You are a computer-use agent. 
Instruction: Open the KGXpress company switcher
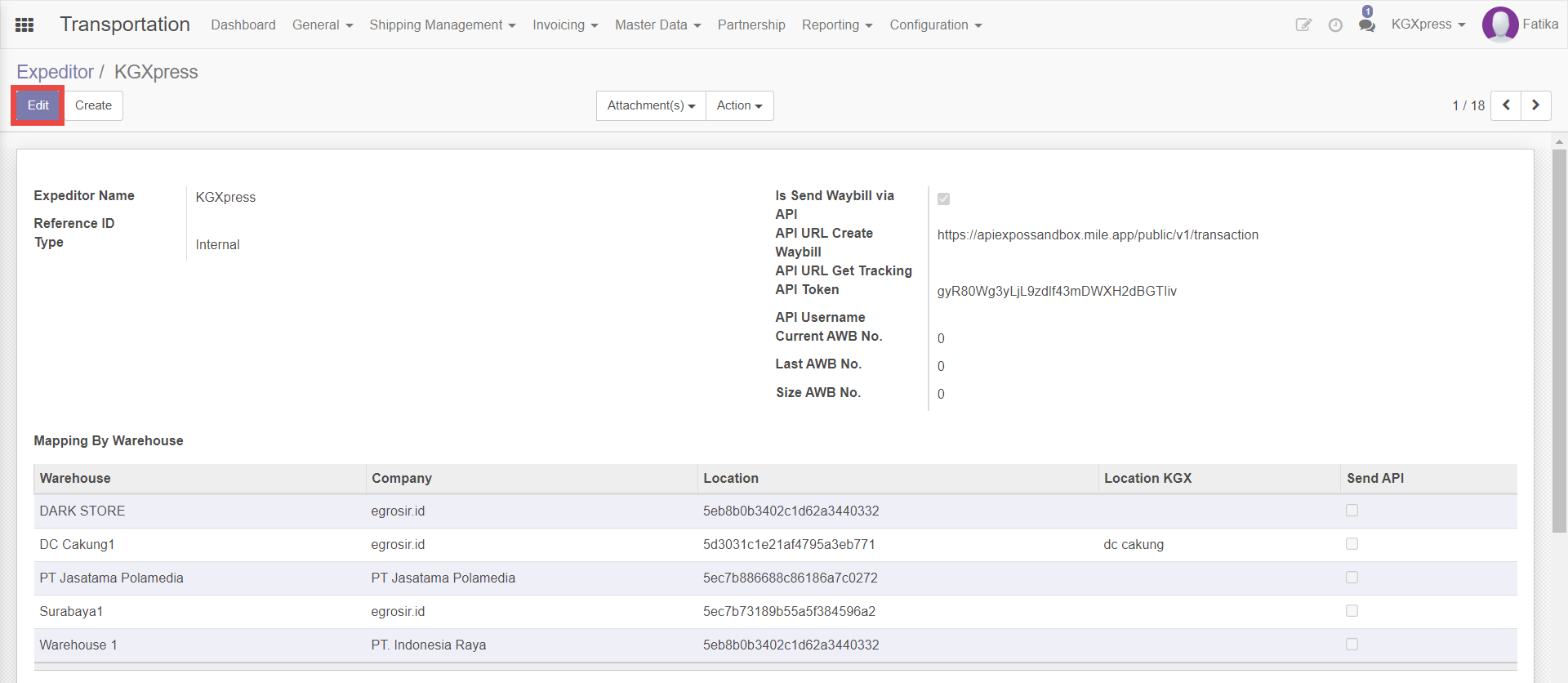(1428, 25)
